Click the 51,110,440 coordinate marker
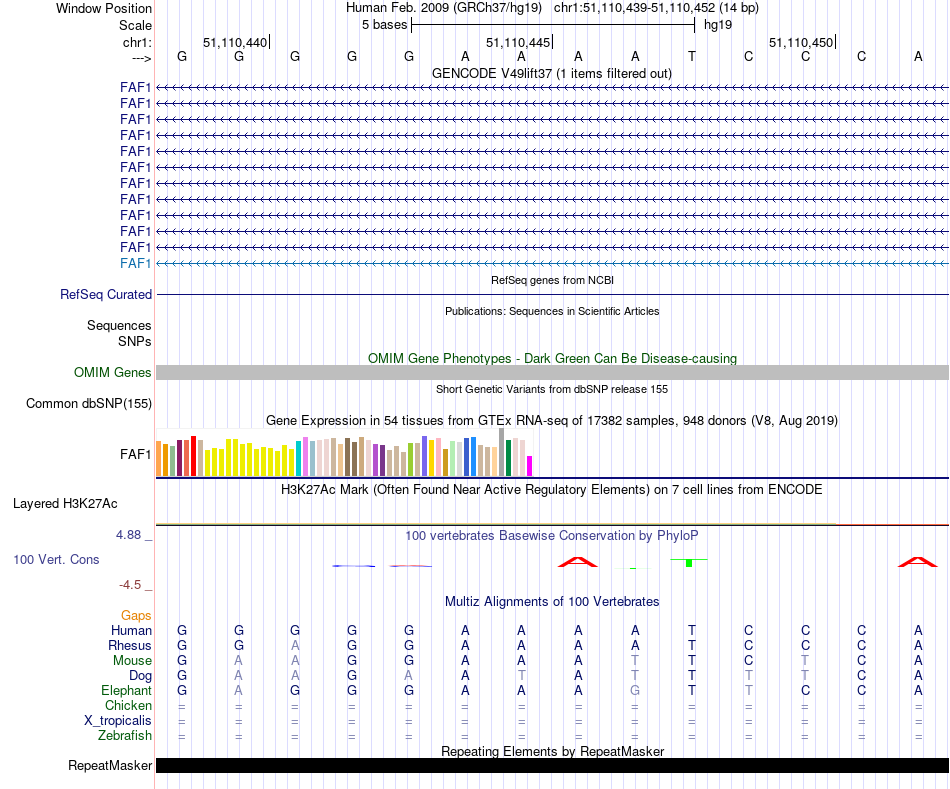The width and height of the screenshot is (950, 789). [235, 42]
